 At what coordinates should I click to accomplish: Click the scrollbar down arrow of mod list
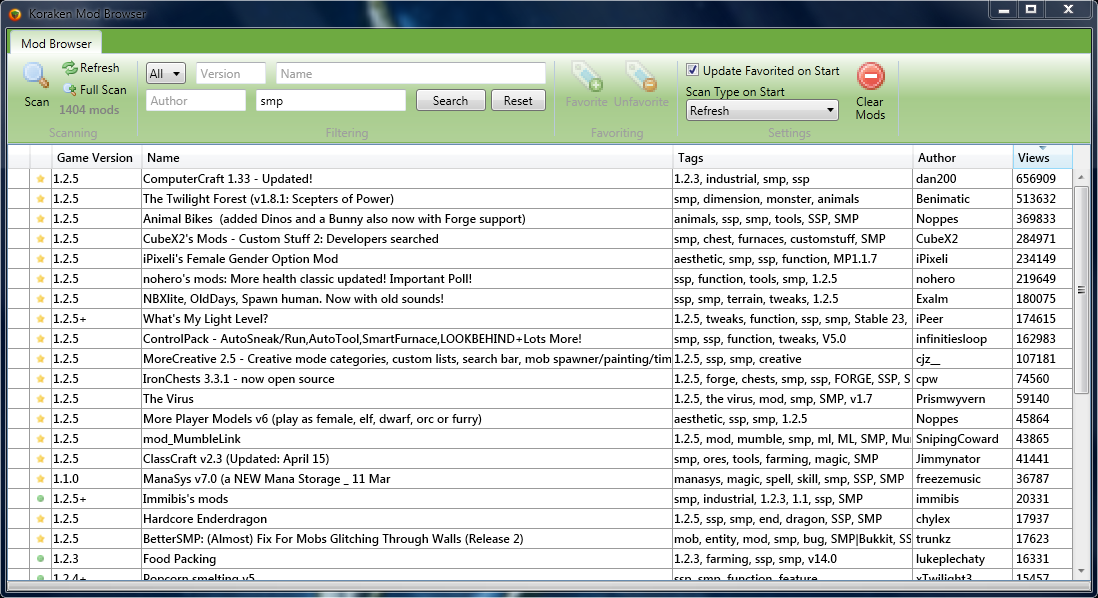(x=1080, y=571)
